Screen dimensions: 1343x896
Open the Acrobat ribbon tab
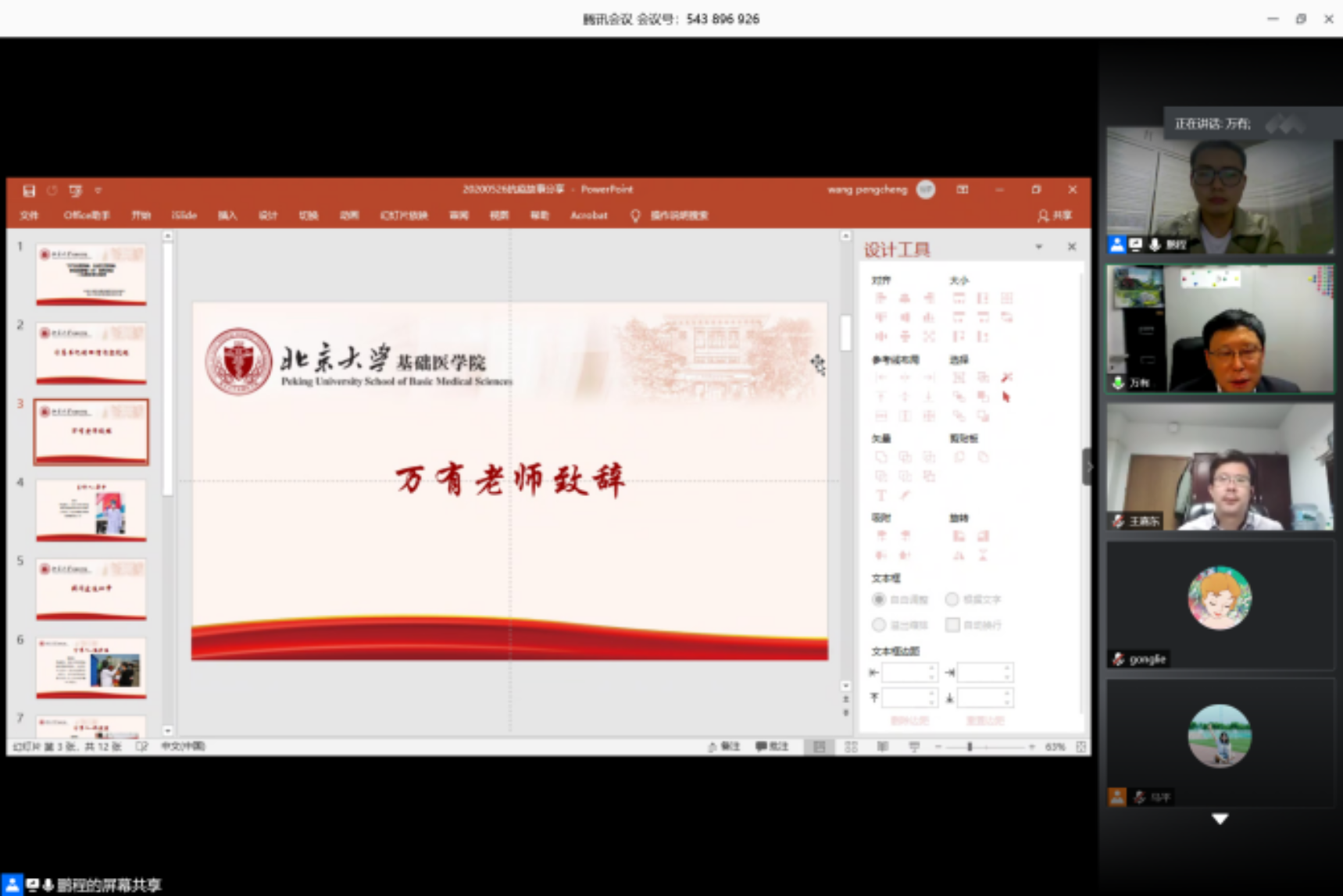point(588,216)
